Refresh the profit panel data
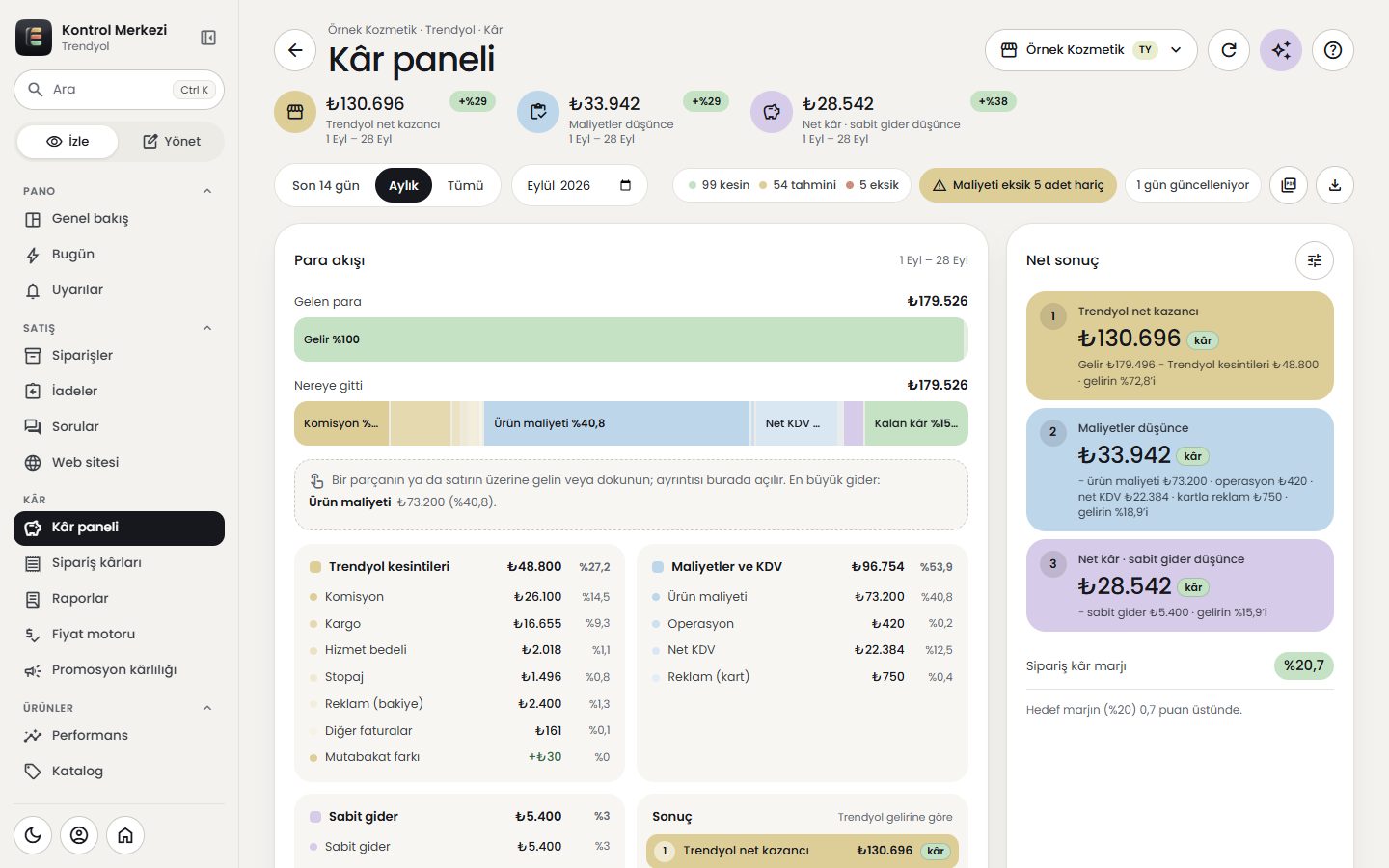The image size is (1389, 868). 1229,50
